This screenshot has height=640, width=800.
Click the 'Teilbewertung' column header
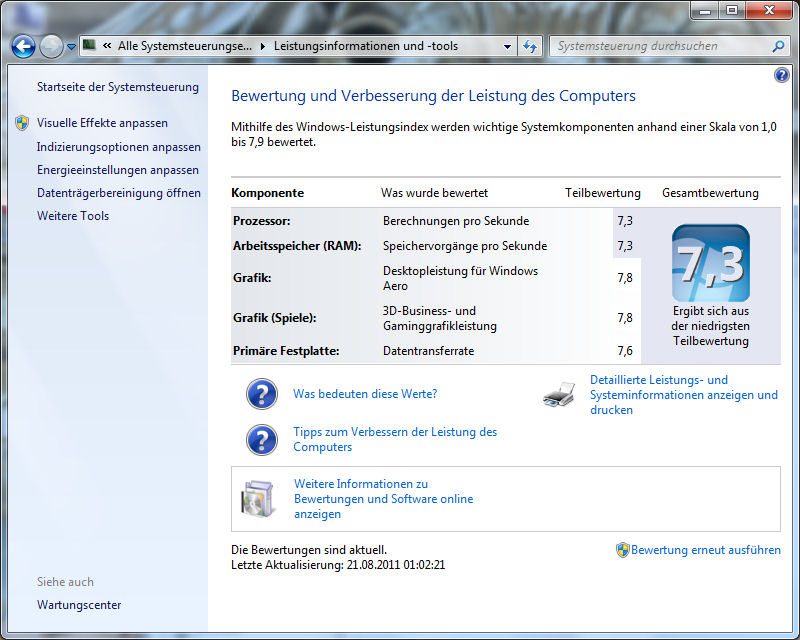[603, 193]
